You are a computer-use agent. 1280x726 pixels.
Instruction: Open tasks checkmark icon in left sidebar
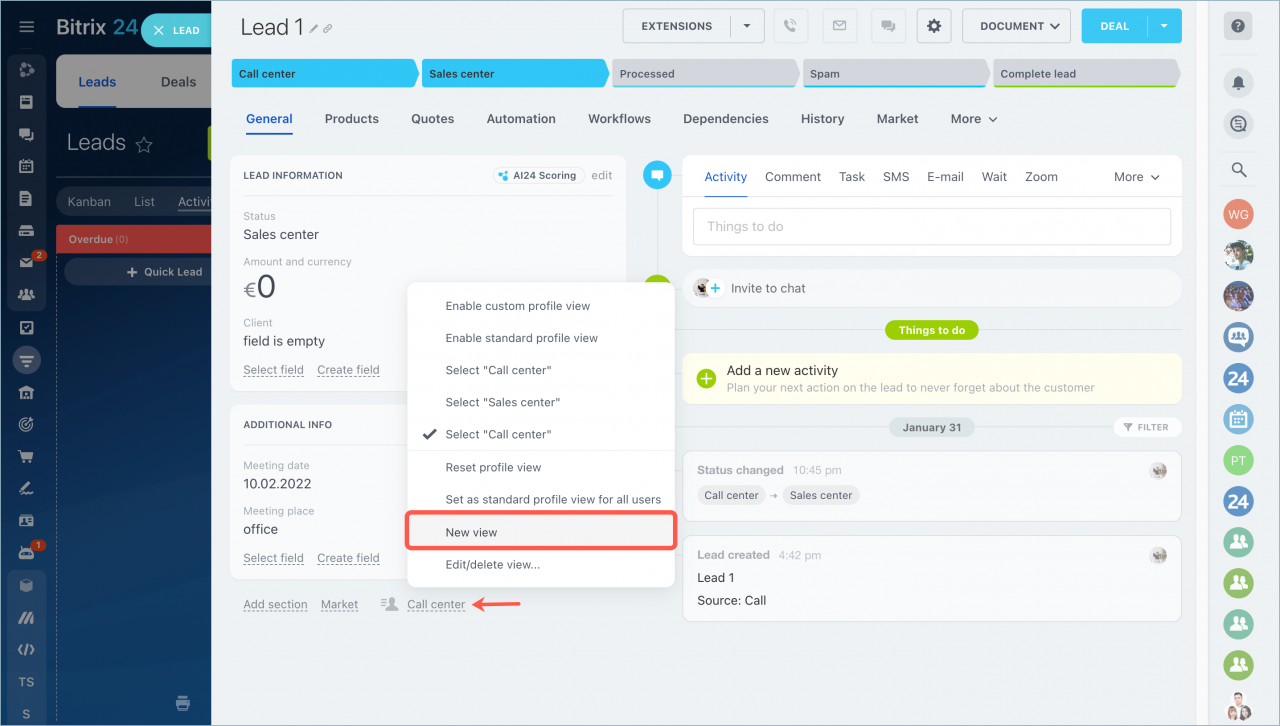(27, 327)
